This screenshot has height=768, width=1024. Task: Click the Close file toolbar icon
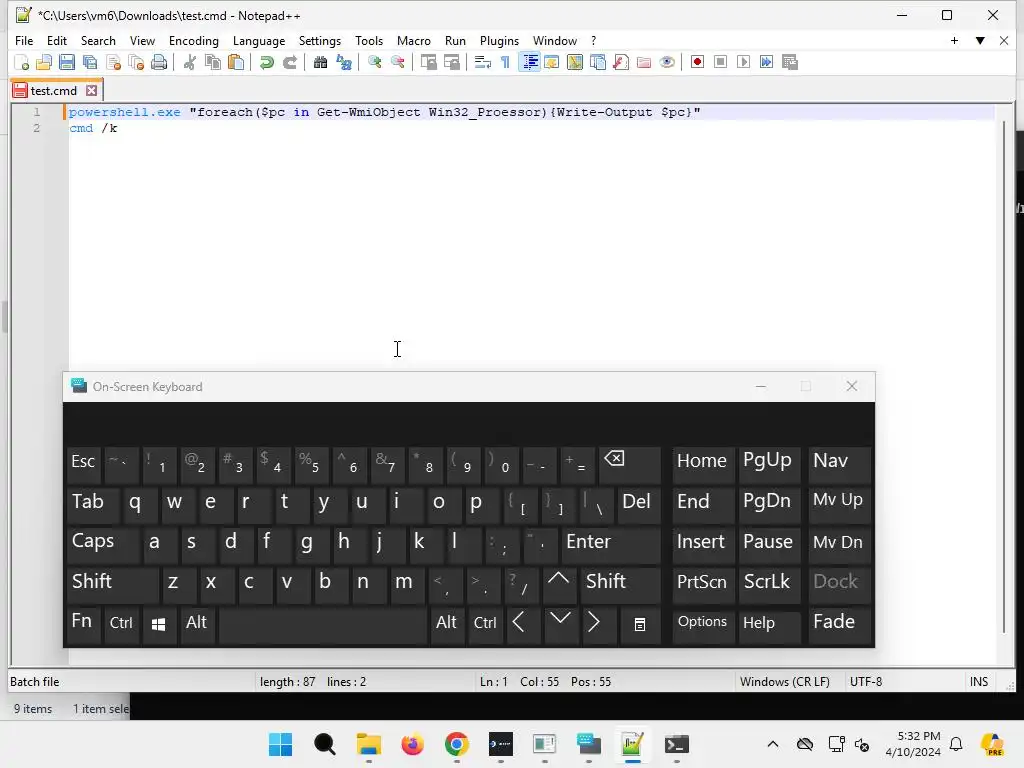pyautogui.click(x=113, y=62)
